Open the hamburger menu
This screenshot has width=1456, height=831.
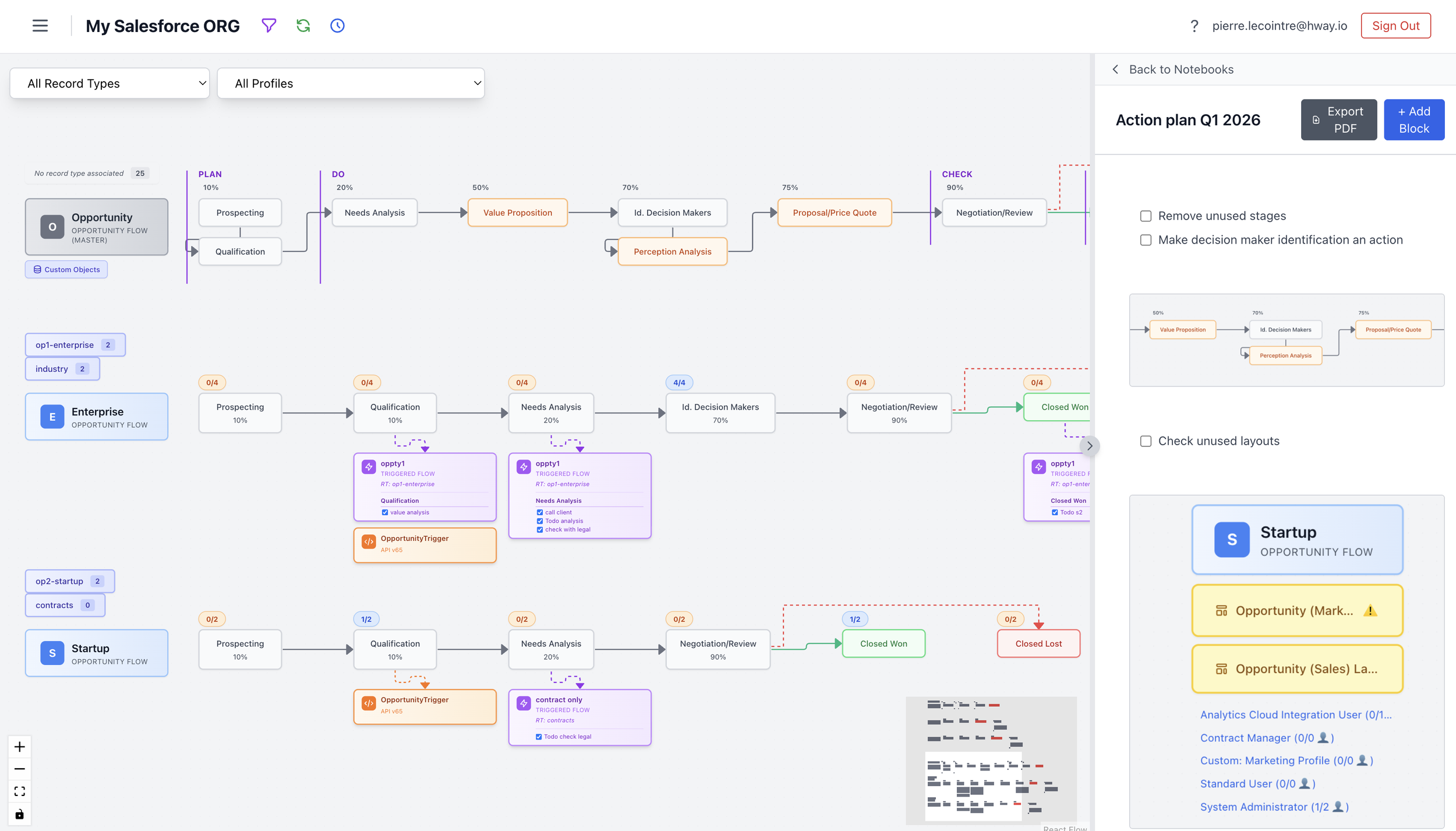(40, 26)
